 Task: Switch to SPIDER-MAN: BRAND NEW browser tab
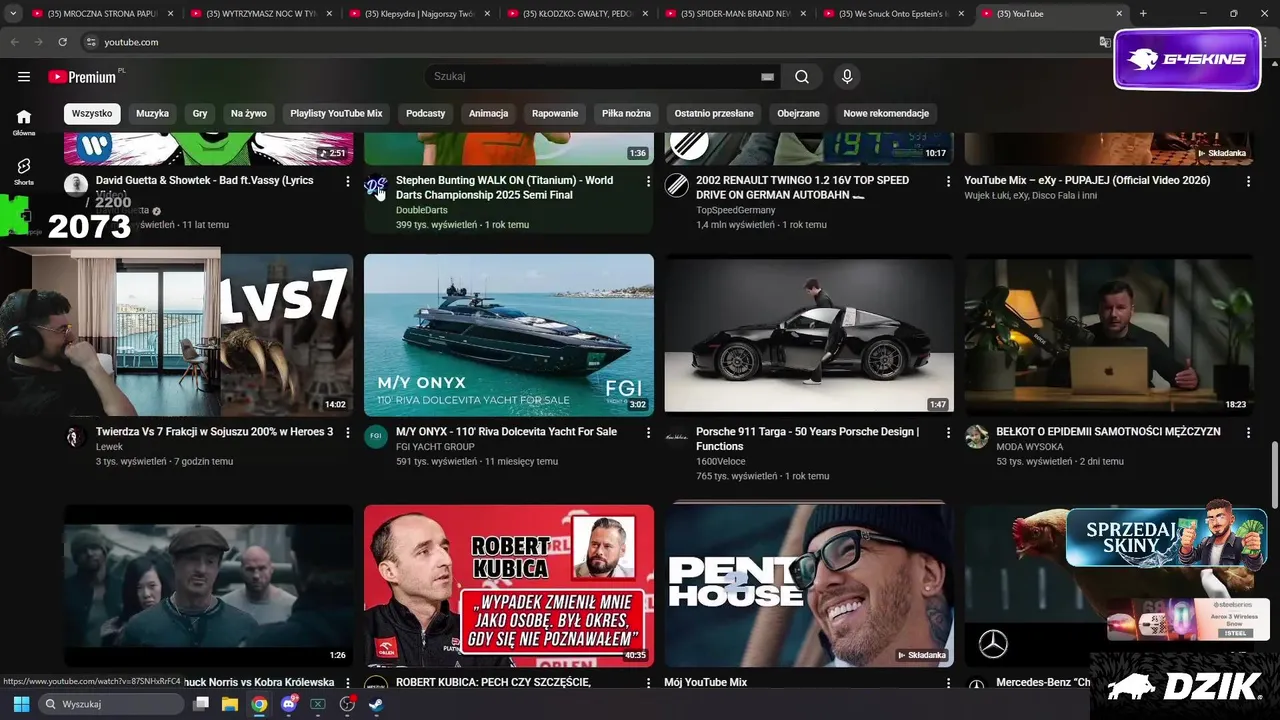pyautogui.click(x=735, y=13)
